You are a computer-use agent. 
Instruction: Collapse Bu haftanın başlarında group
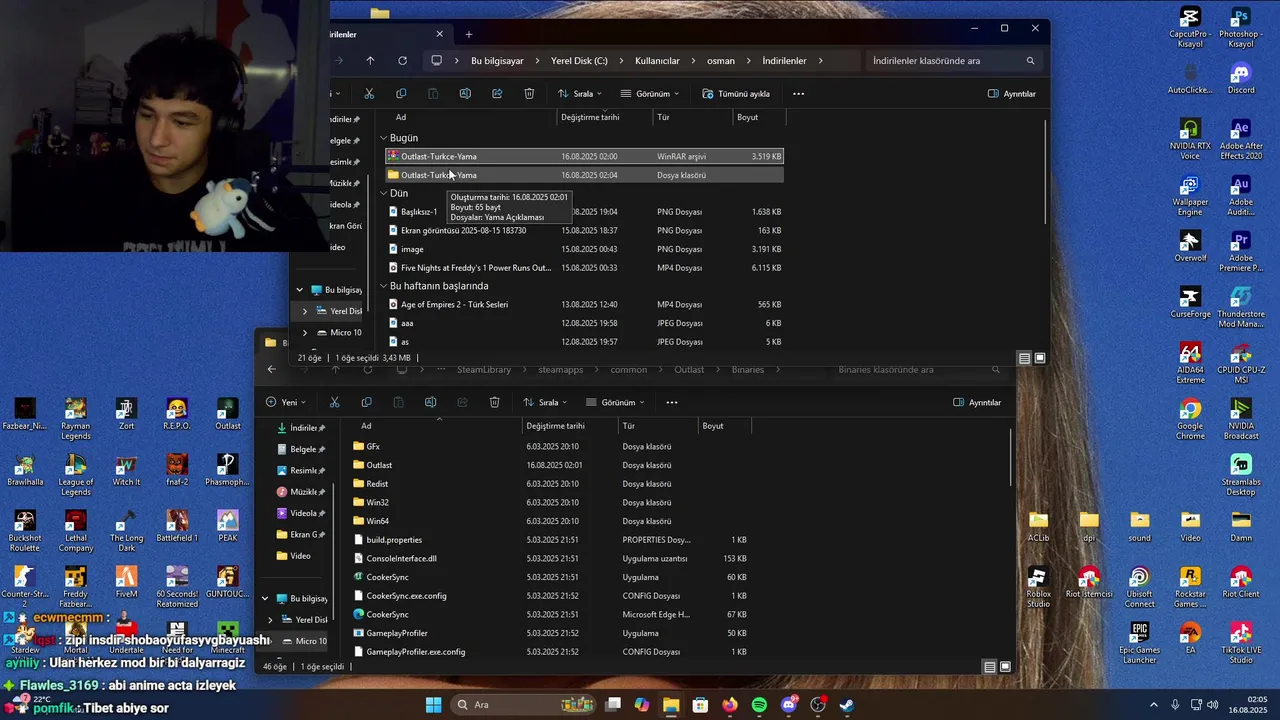(x=384, y=286)
